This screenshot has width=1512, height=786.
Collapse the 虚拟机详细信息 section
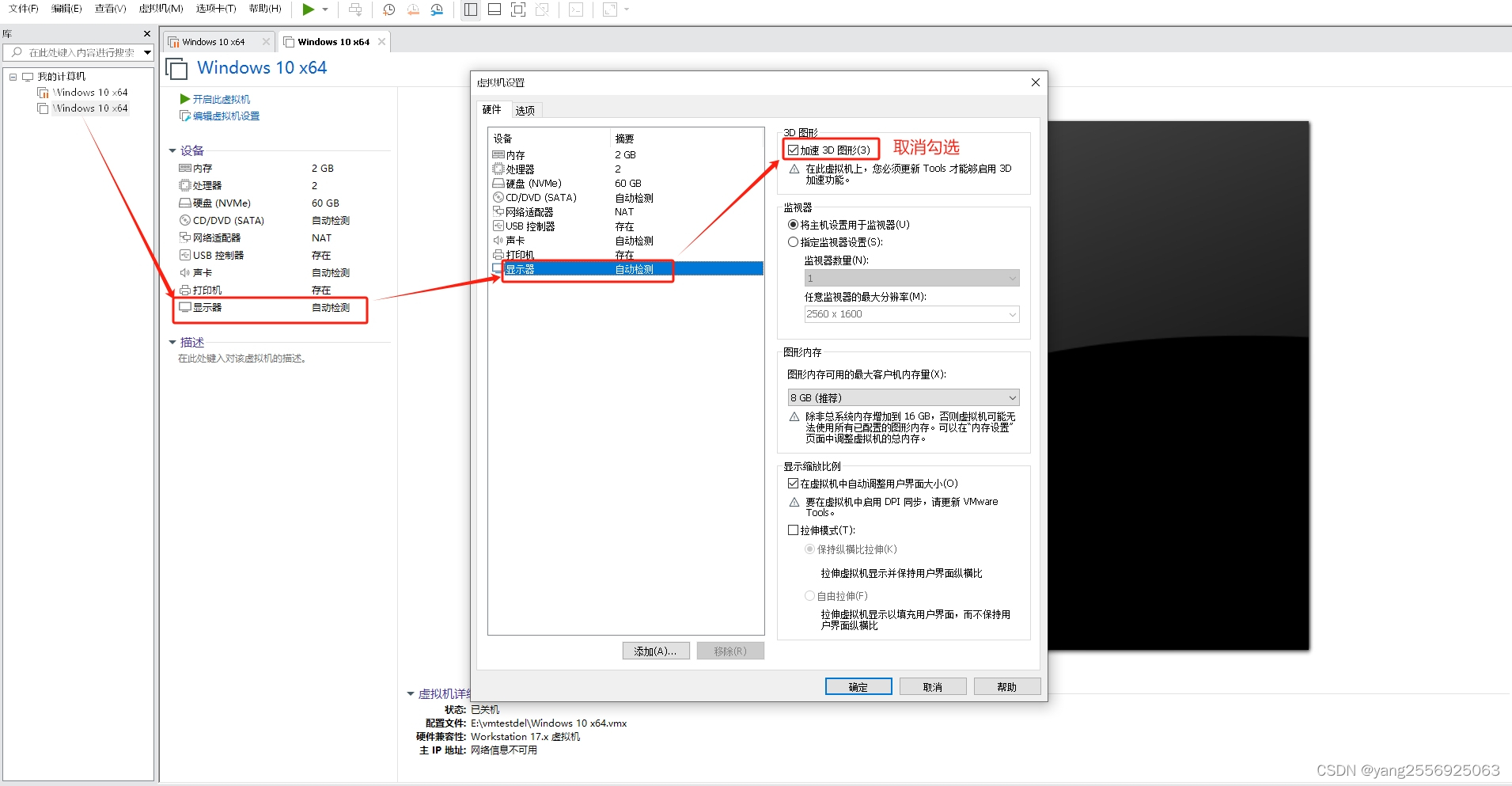(x=411, y=694)
